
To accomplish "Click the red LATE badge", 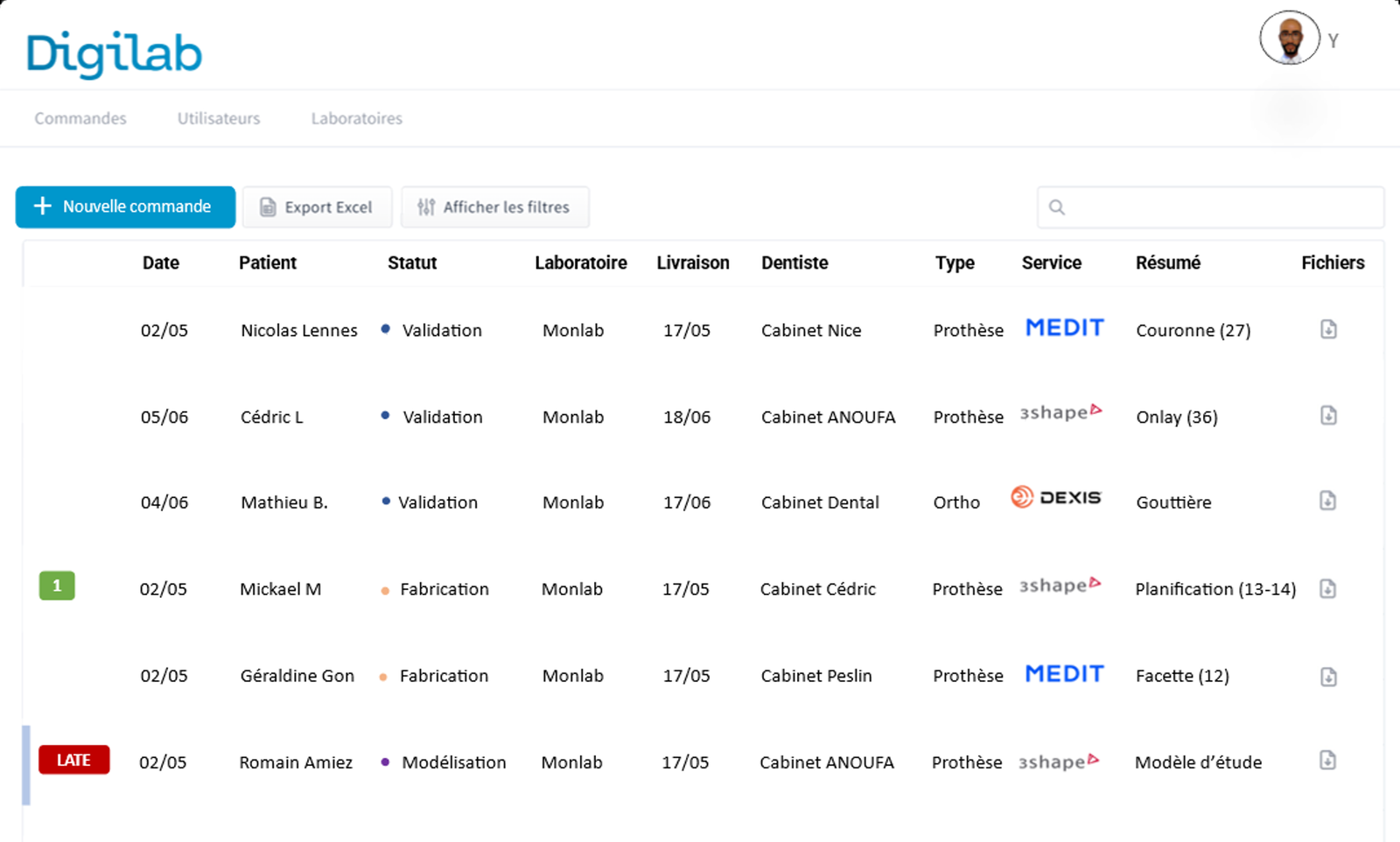I will pos(73,760).
